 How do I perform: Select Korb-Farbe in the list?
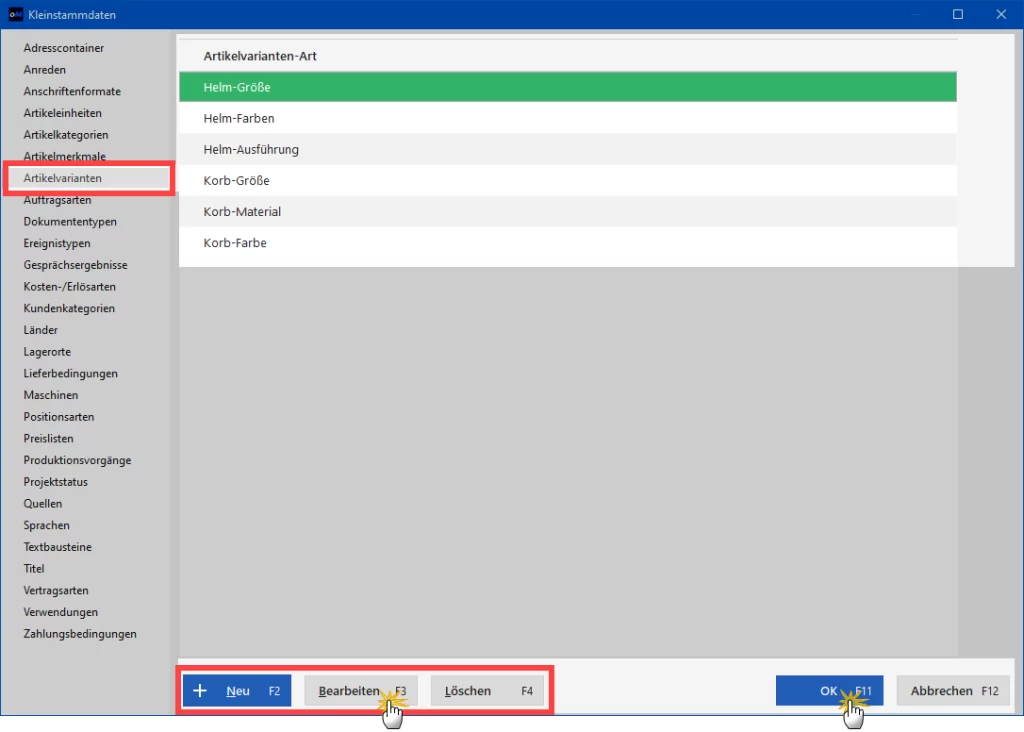pyautogui.click(x=568, y=243)
